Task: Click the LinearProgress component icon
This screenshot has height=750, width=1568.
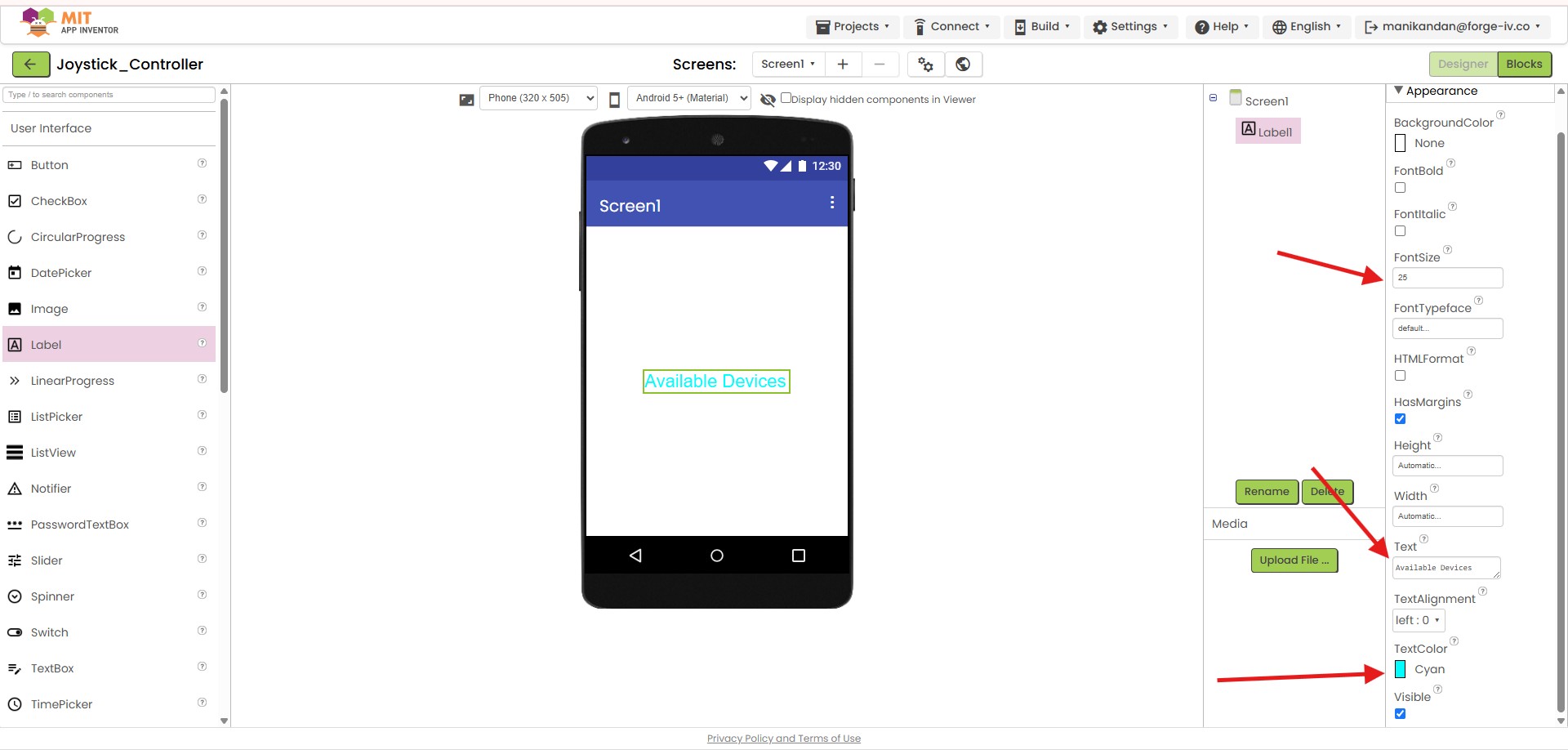Action: [x=15, y=381]
